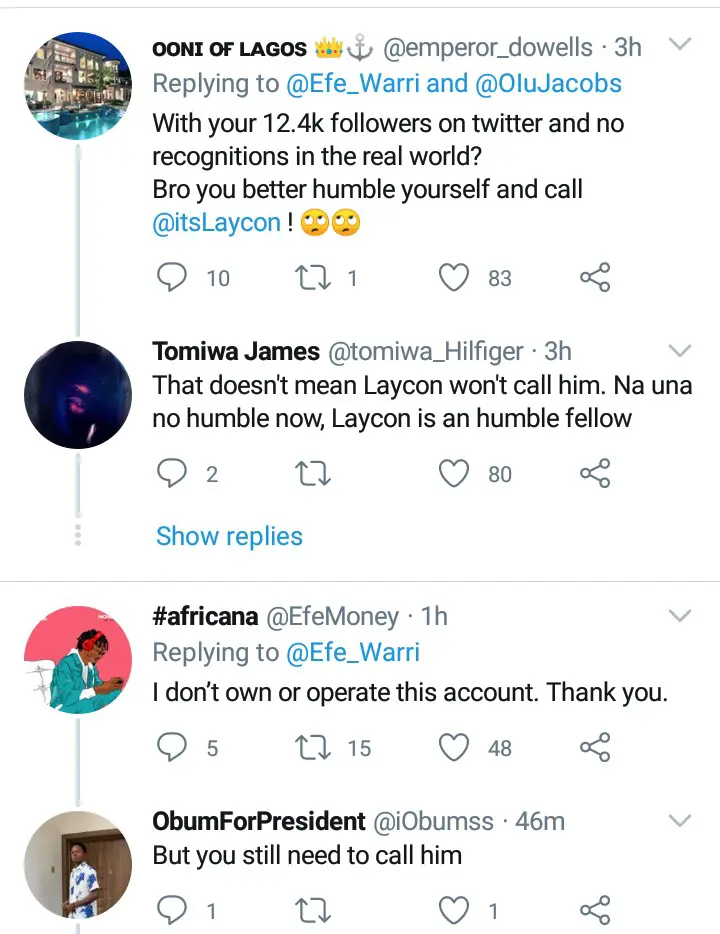Share the #africana tweet

coord(595,746)
